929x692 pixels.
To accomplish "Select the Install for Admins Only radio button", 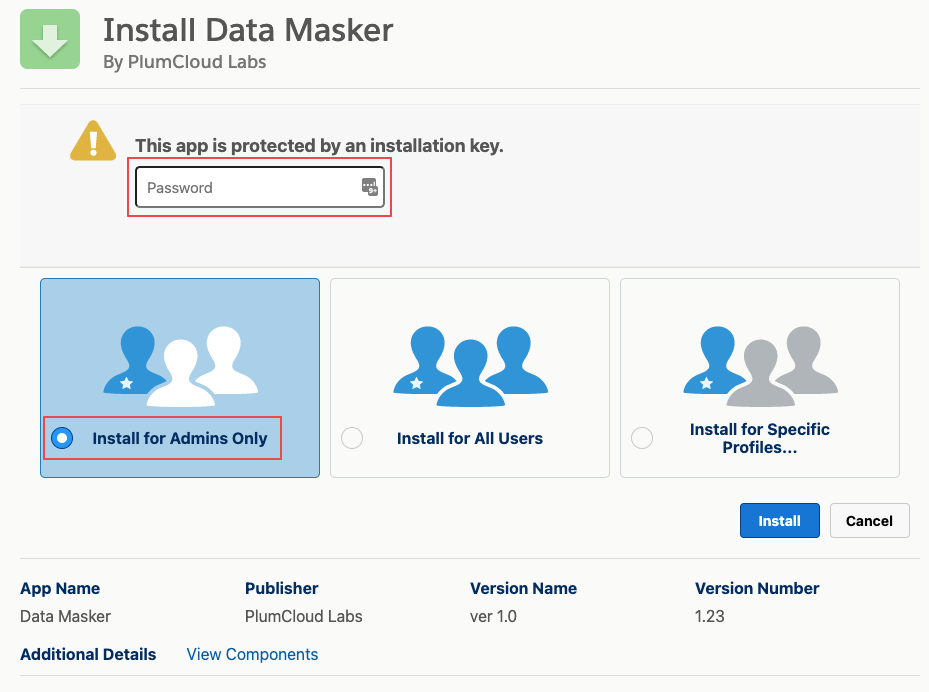I will [62, 437].
